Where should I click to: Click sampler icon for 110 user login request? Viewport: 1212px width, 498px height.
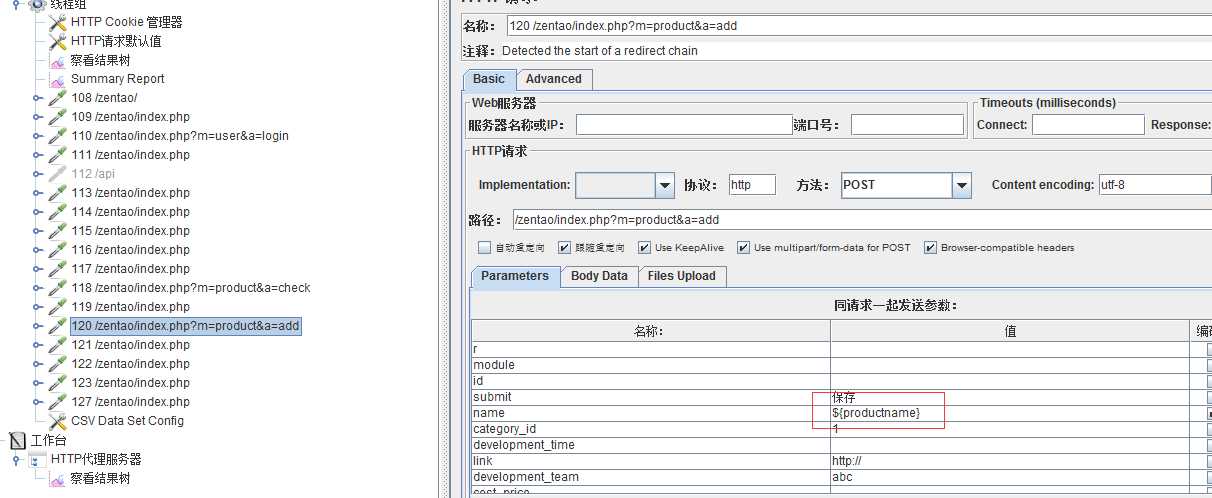tap(58, 136)
